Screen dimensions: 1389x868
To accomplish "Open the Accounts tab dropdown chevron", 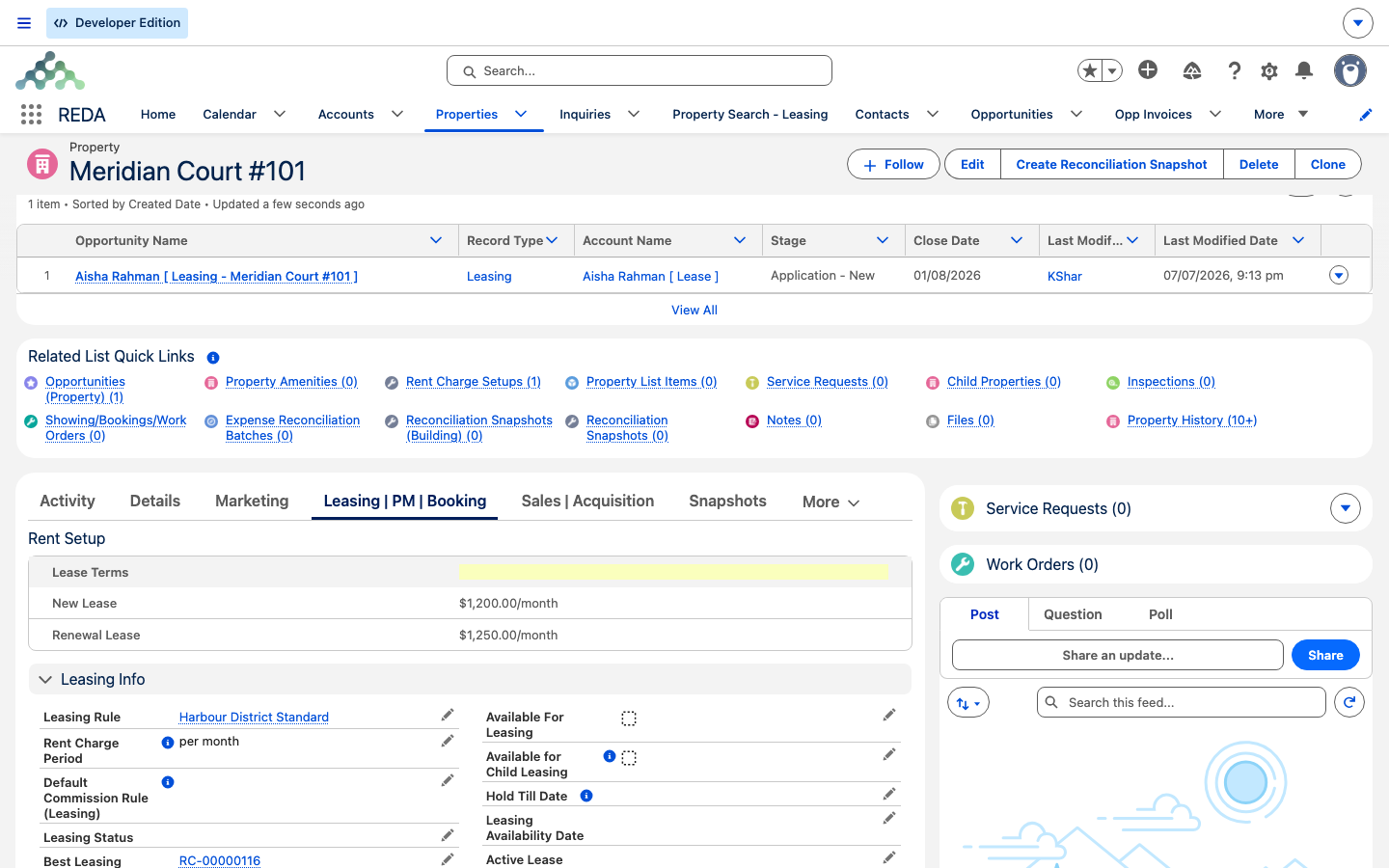I will coord(397,114).
